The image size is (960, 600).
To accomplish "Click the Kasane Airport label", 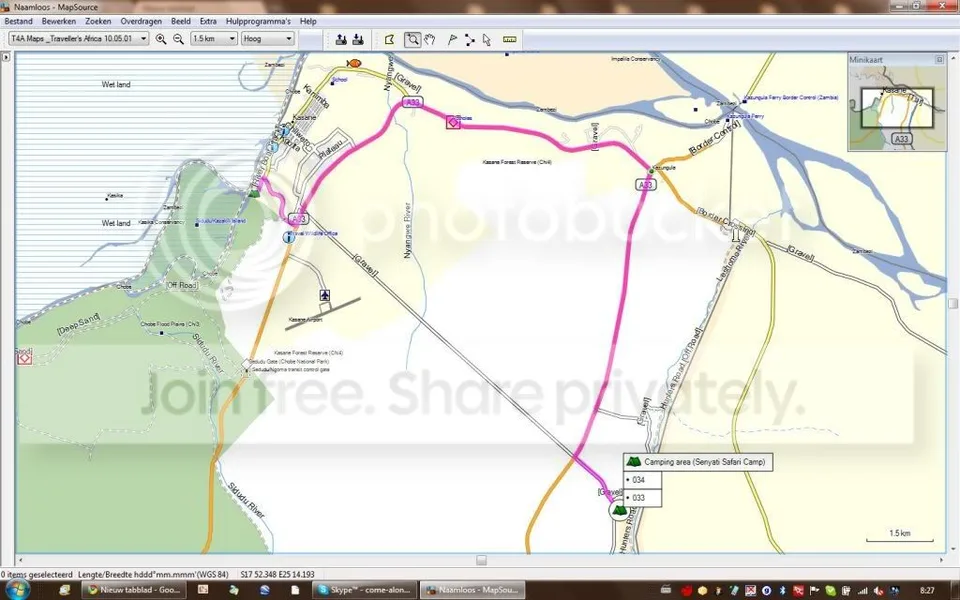I will coord(305,320).
